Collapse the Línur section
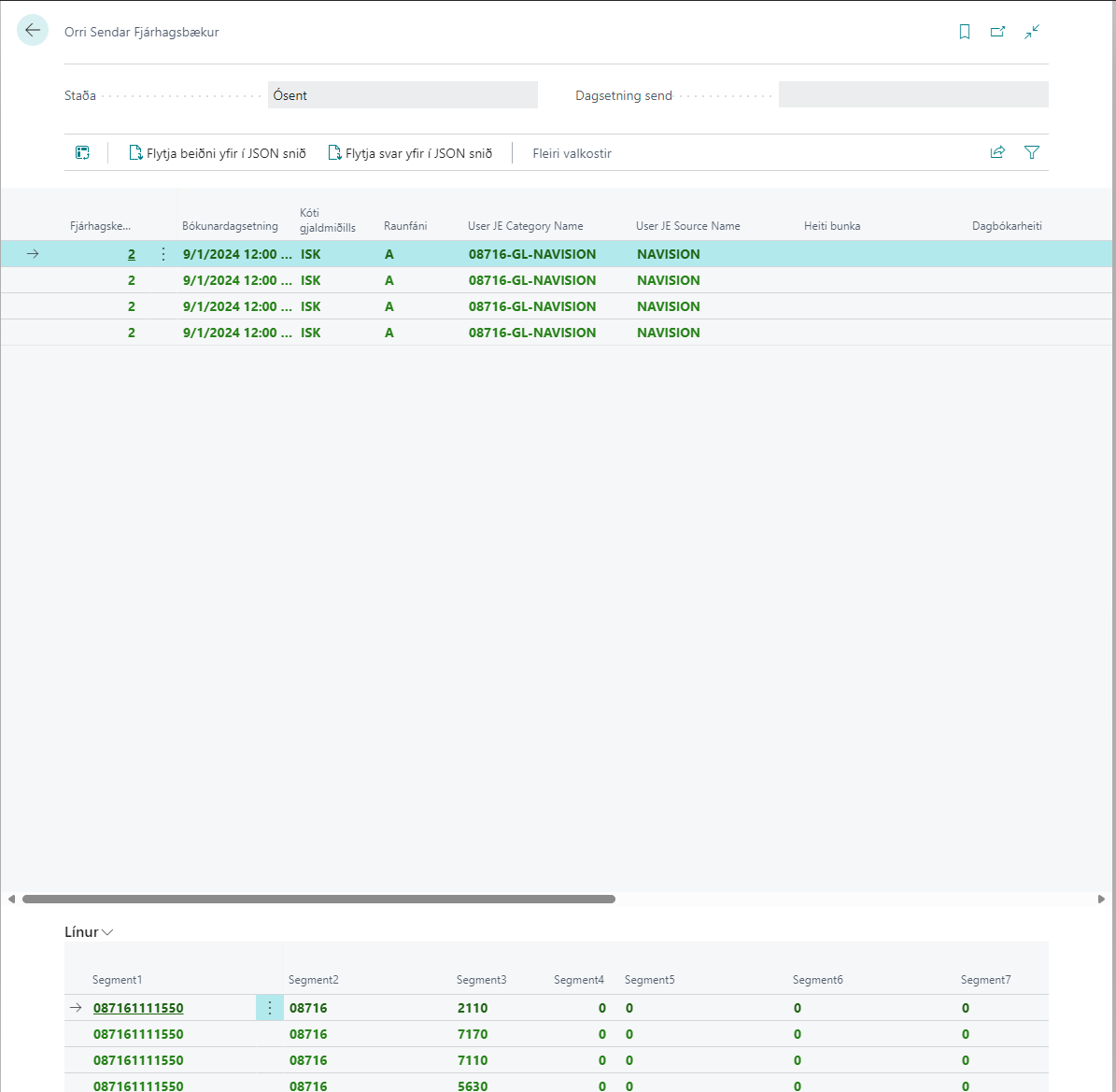 (90, 932)
